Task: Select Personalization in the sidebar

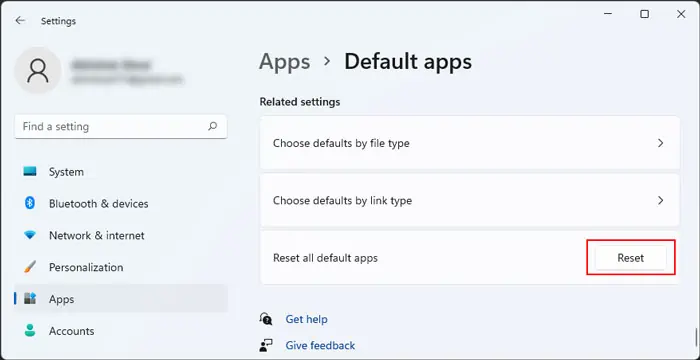Action: [121, 267]
